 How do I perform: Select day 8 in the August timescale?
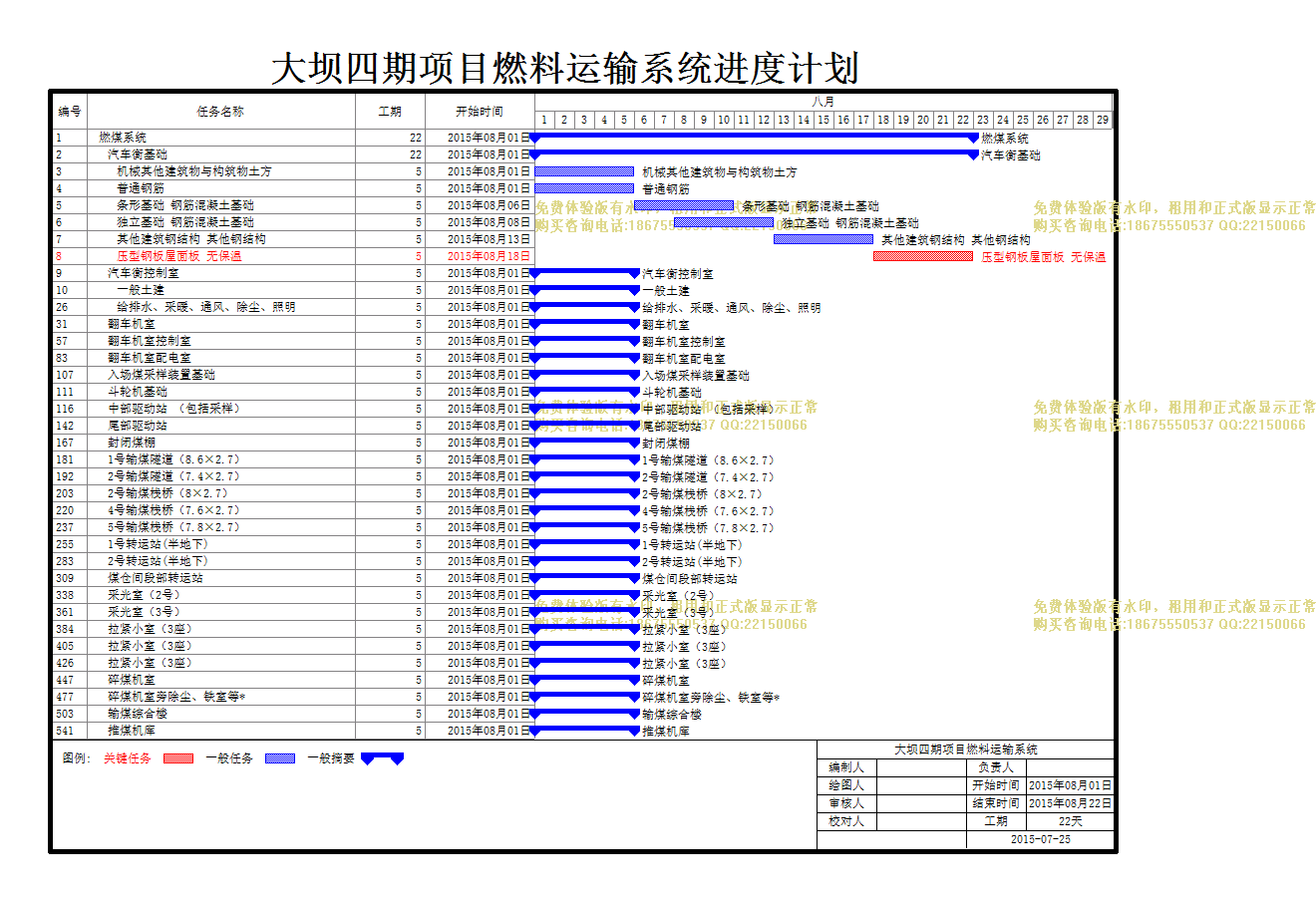click(684, 120)
